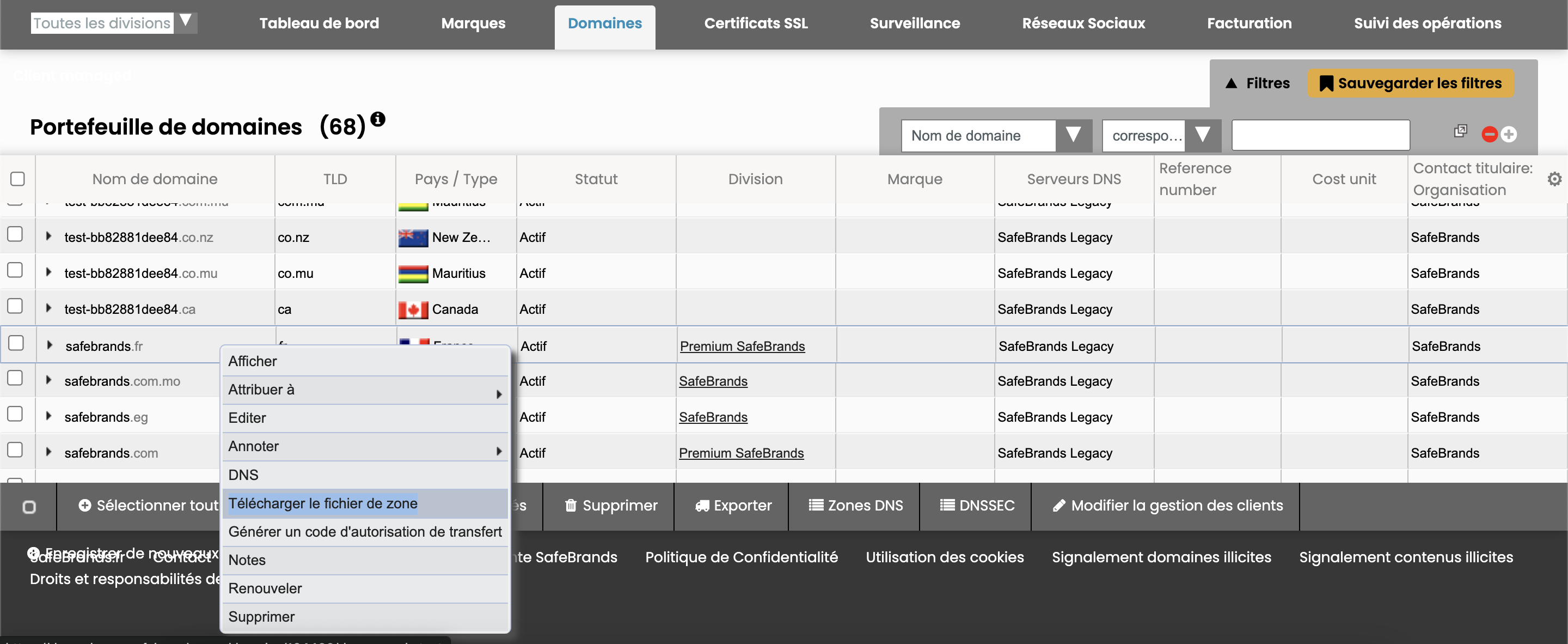Click the Exporter button
Image resolution: width=1568 pixels, height=644 pixels.
733,506
